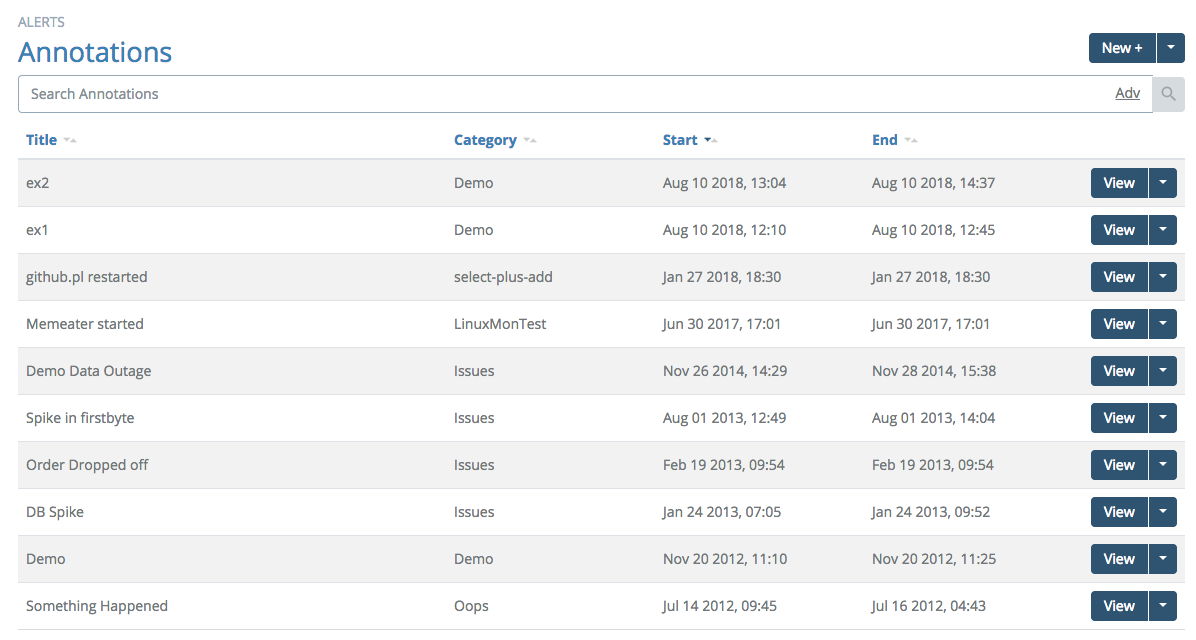Open the Adv advanced search link
This screenshot has width=1196, height=640.
coord(1127,93)
